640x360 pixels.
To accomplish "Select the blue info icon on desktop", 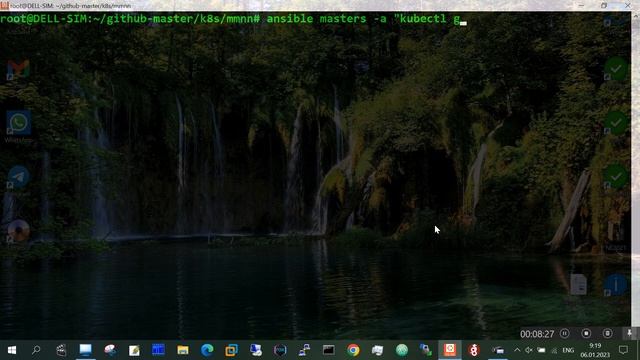I will (616, 284).
